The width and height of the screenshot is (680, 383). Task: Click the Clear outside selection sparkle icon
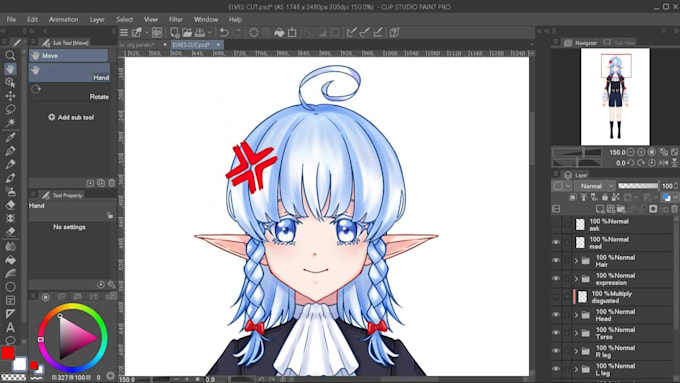click(x=254, y=33)
